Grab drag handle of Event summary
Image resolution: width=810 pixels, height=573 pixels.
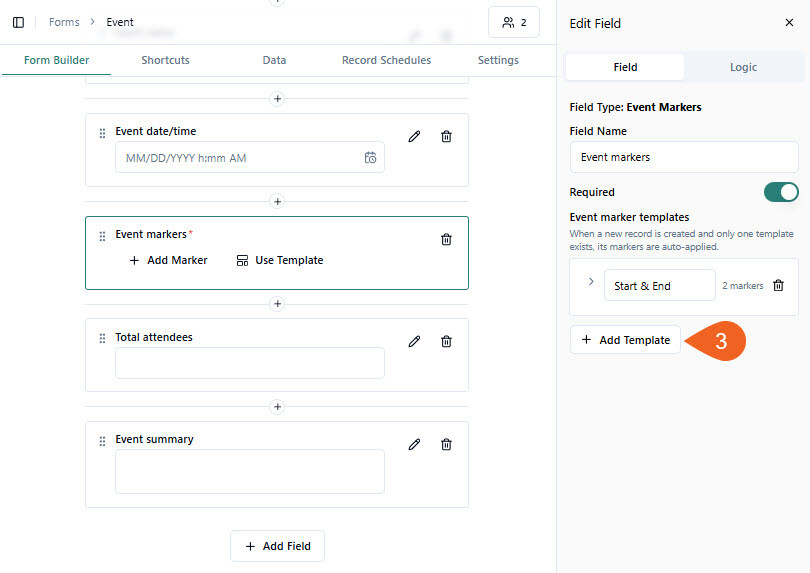(102, 441)
